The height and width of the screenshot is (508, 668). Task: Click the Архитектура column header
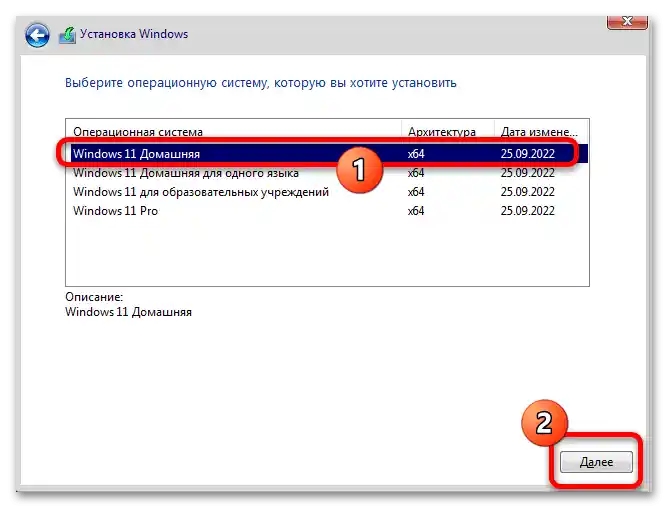pyautogui.click(x=448, y=132)
